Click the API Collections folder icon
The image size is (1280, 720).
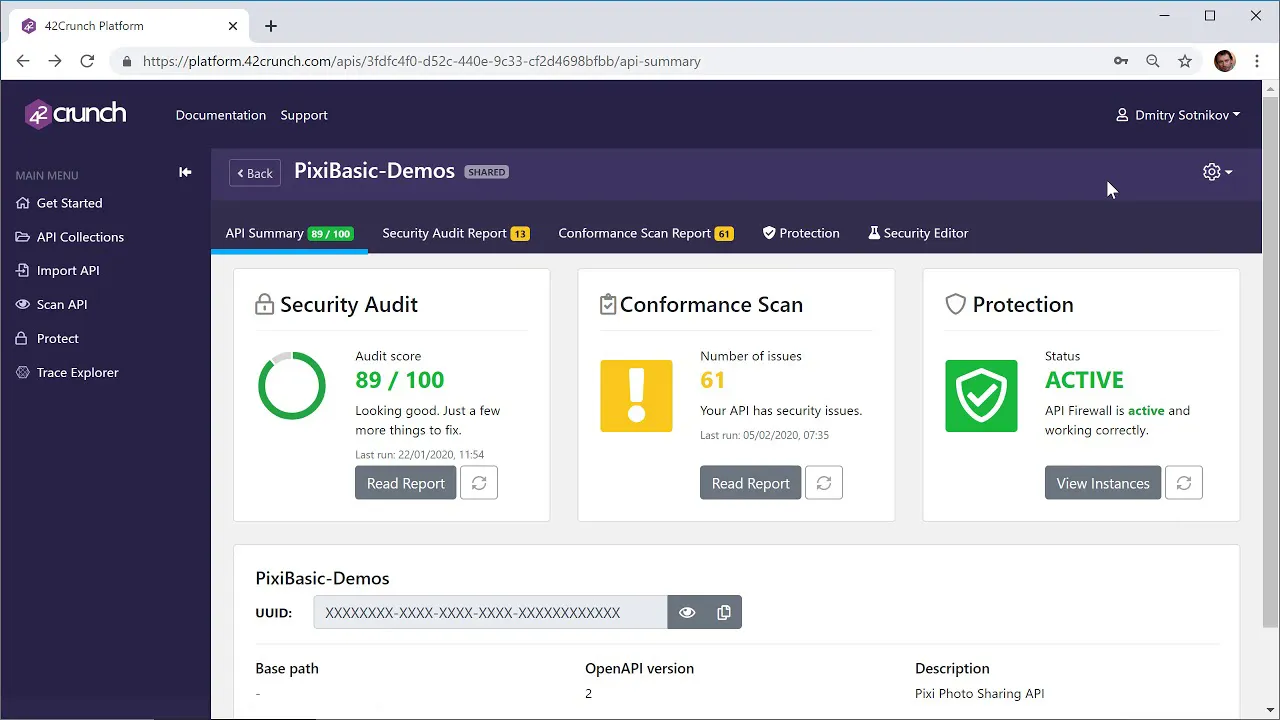(23, 237)
